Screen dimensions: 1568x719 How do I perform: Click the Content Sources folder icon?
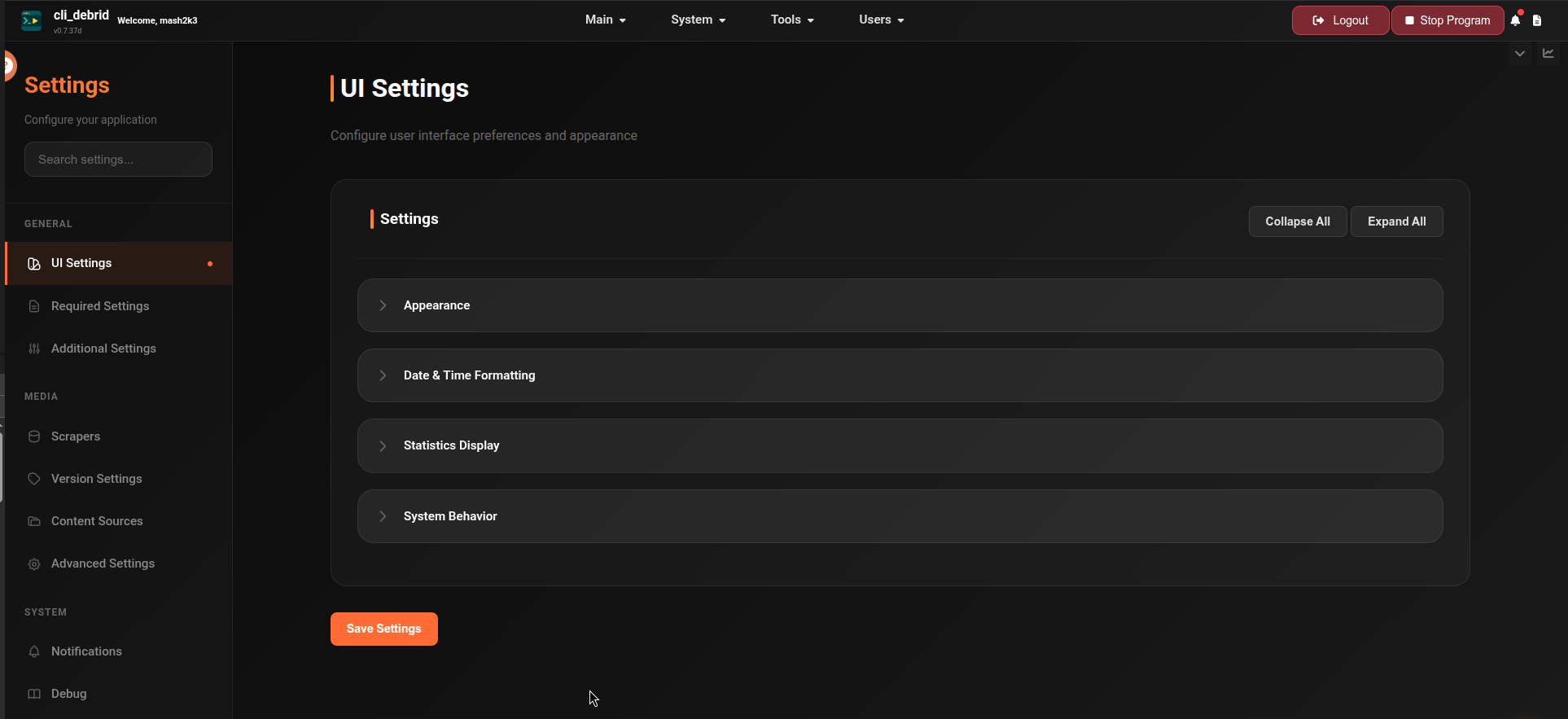coord(34,521)
